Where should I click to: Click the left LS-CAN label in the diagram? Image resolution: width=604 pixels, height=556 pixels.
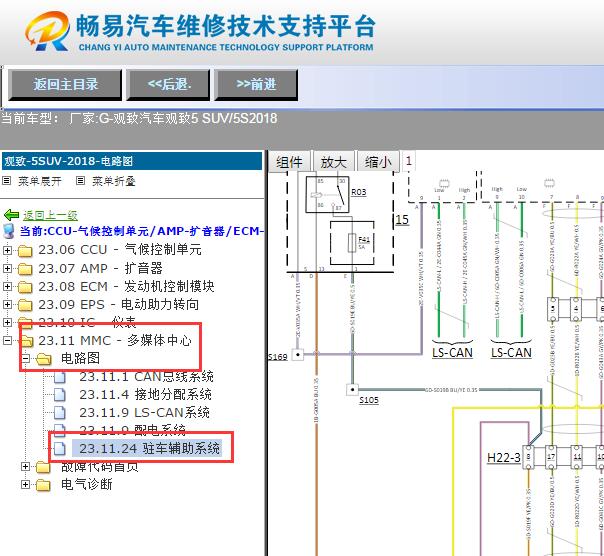[x=452, y=353]
